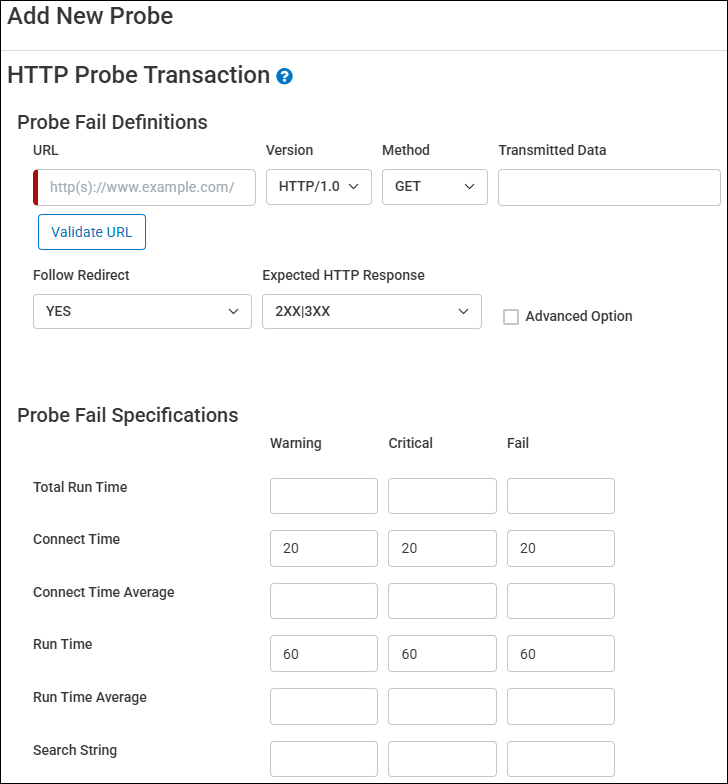Click the help icon beside HTTP Probe Transaction
The height and width of the screenshot is (784, 728).
coord(285,76)
